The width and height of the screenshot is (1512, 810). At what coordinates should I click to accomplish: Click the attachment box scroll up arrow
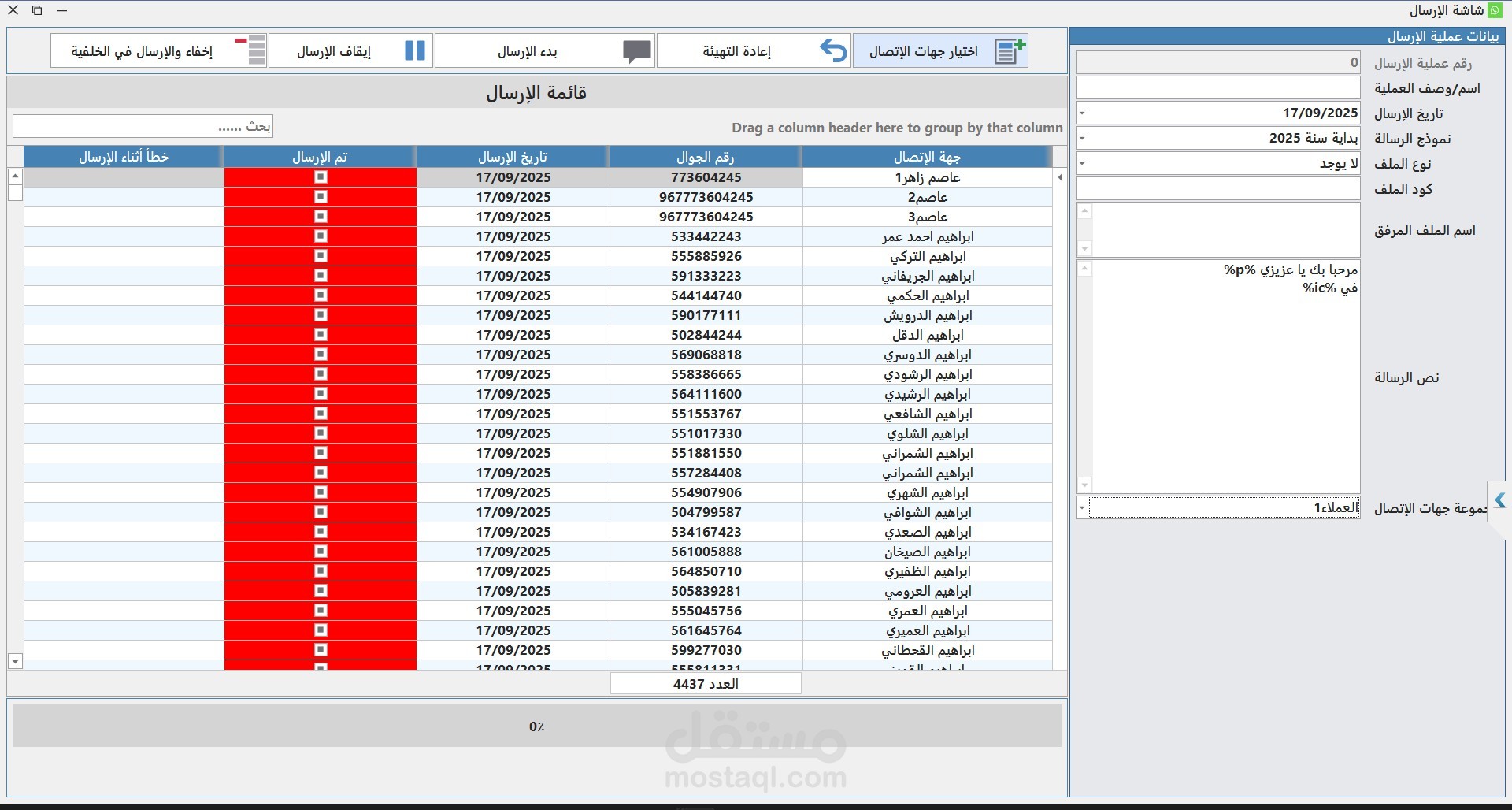tap(1084, 211)
